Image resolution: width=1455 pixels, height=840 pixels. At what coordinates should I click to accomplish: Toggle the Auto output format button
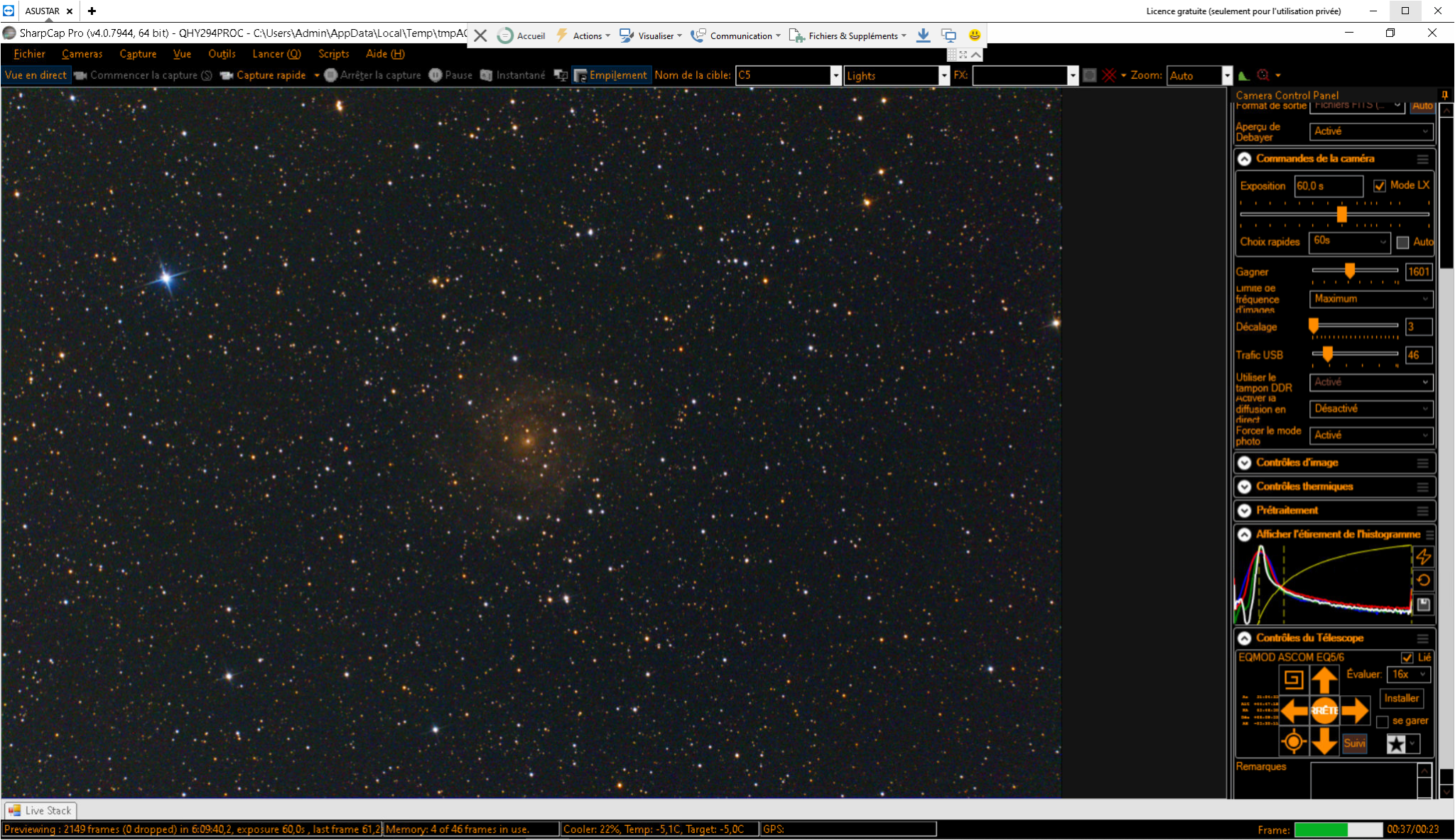click(x=1422, y=106)
